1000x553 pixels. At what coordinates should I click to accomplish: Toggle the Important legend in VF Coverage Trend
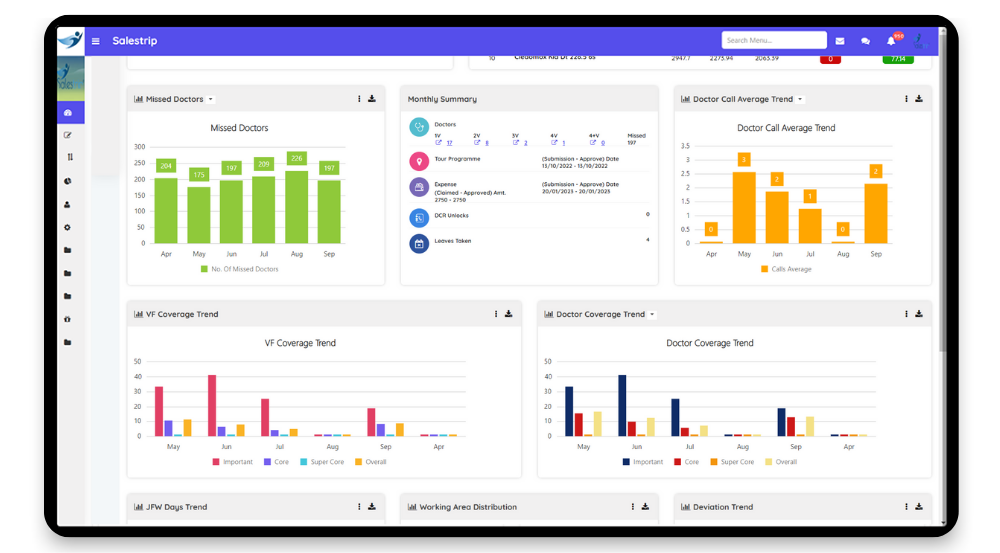point(233,462)
